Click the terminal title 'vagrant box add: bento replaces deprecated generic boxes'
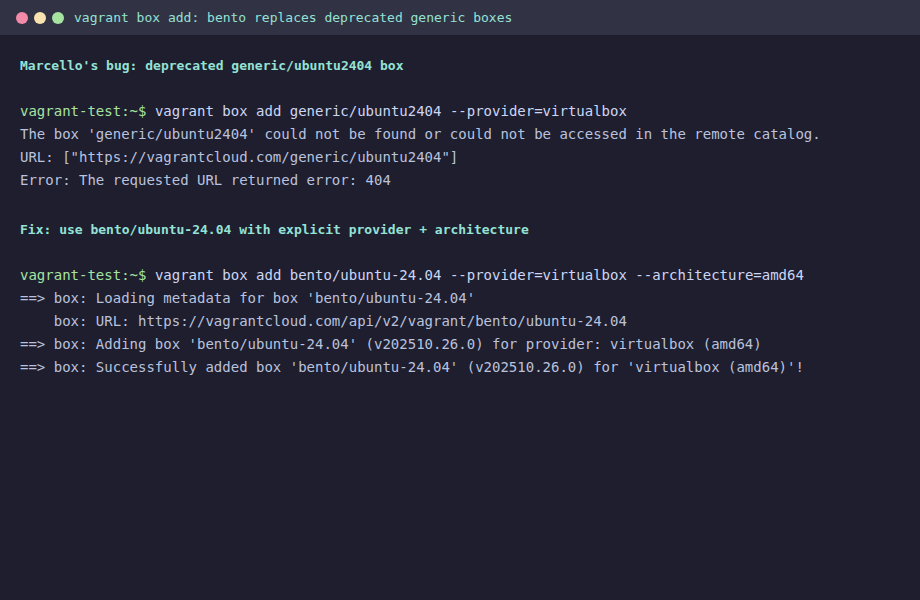Image resolution: width=920 pixels, height=600 pixels. pyautogui.click(x=293, y=18)
